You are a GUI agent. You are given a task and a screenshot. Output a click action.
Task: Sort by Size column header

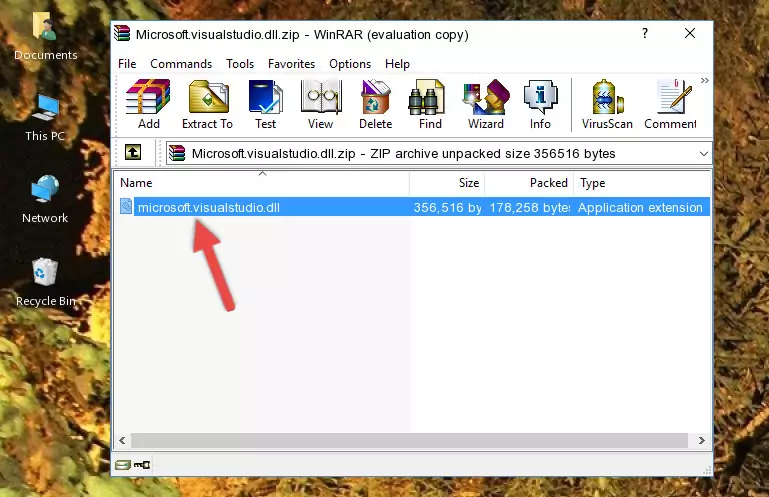[x=447, y=183]
